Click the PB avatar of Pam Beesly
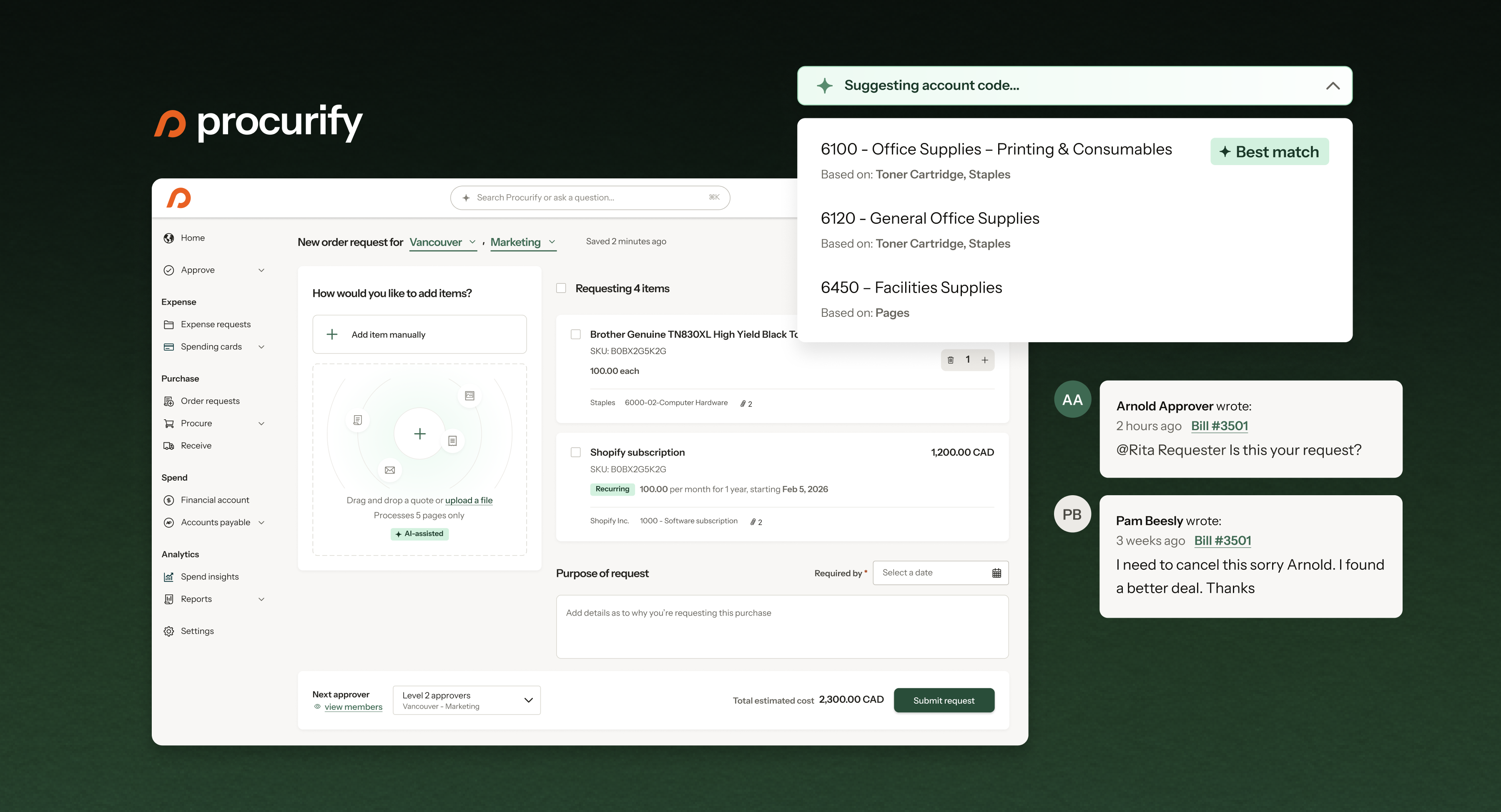 pos(1073,514)
